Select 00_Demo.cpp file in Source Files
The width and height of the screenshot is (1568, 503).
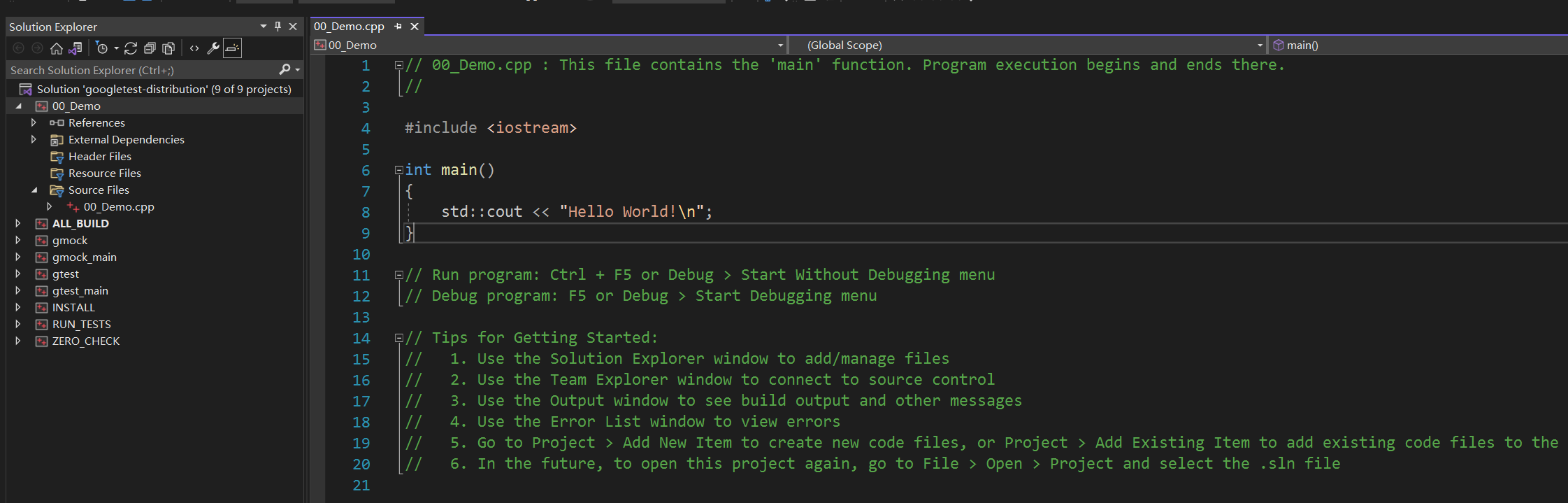pyautogui.click(x=118, y=206)
